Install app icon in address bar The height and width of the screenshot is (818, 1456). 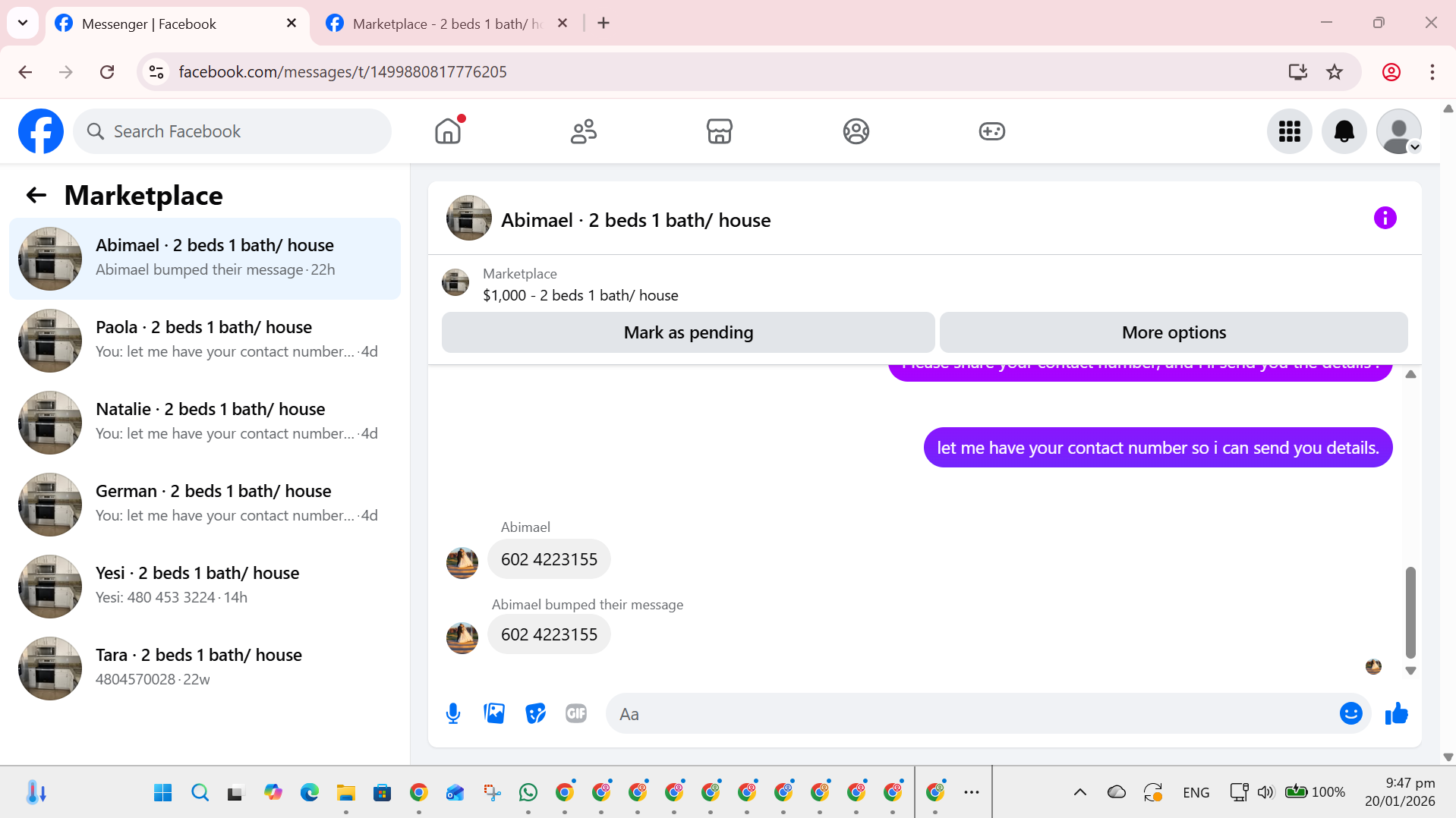pos(1298,72)
